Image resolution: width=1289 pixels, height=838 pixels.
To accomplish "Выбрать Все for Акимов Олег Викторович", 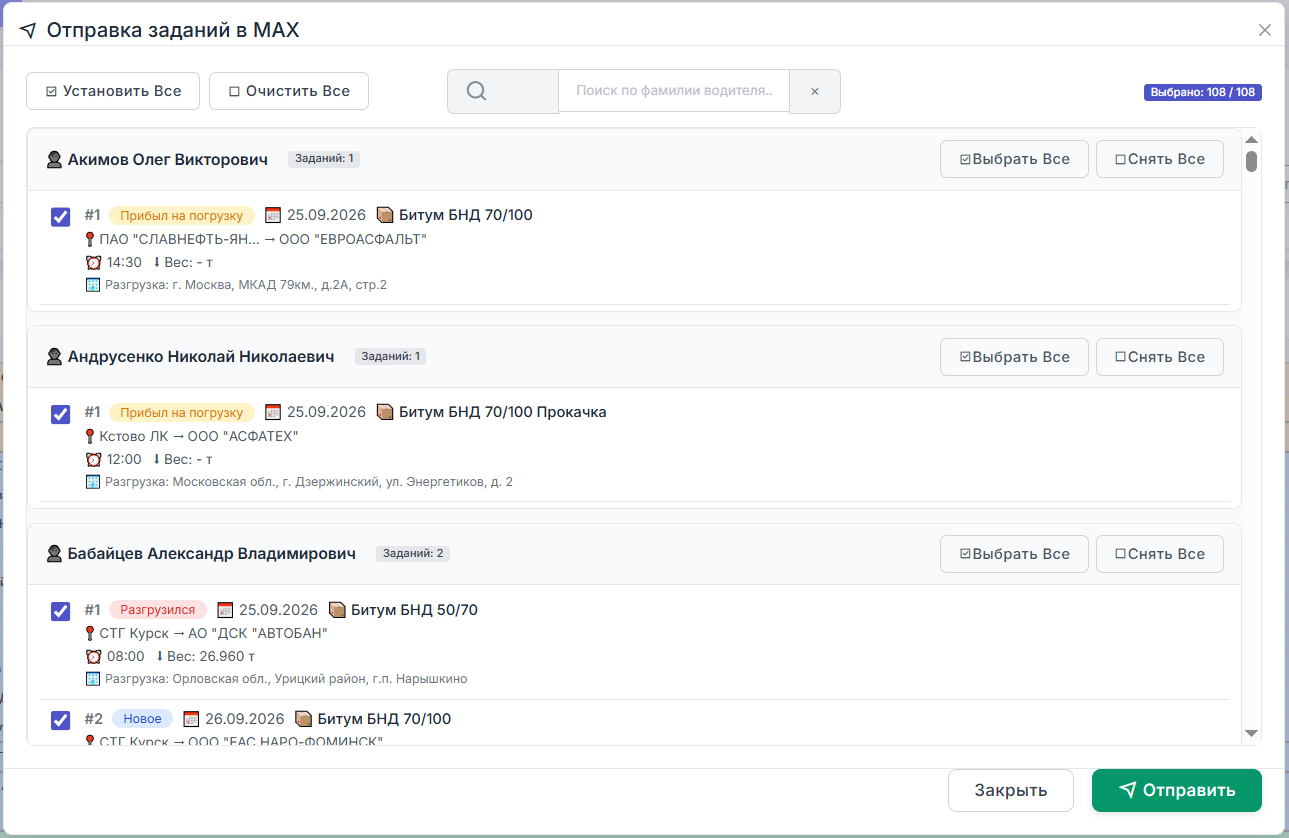I will click(1014, 159).
